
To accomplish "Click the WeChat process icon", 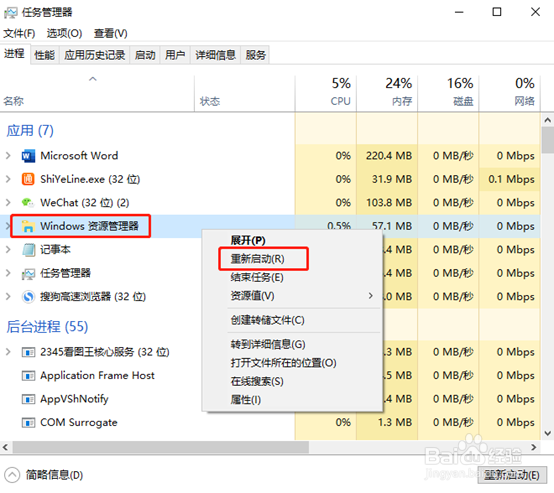I will pos(28,203).
